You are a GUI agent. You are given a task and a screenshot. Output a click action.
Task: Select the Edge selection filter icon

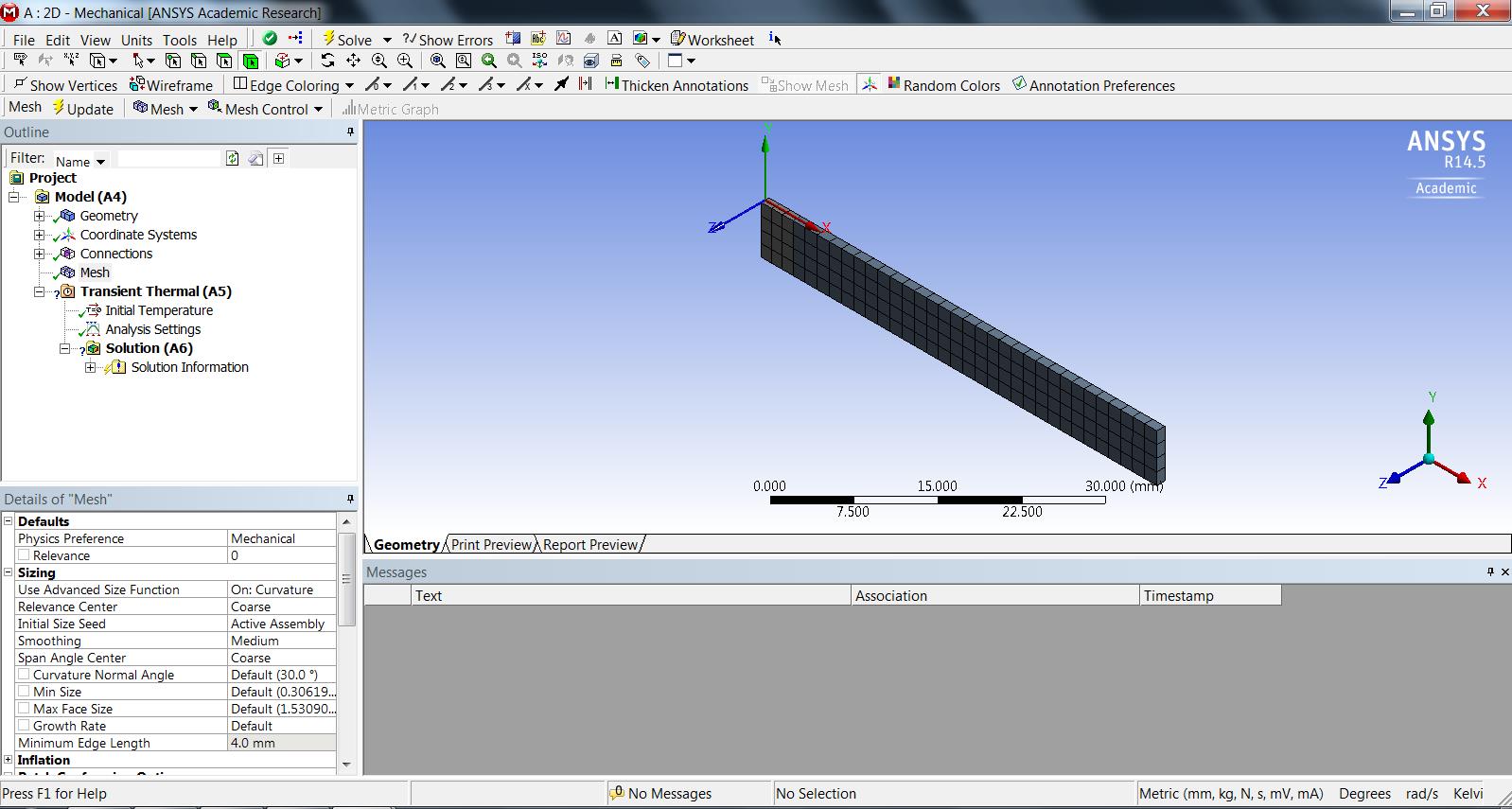(199, 61)
